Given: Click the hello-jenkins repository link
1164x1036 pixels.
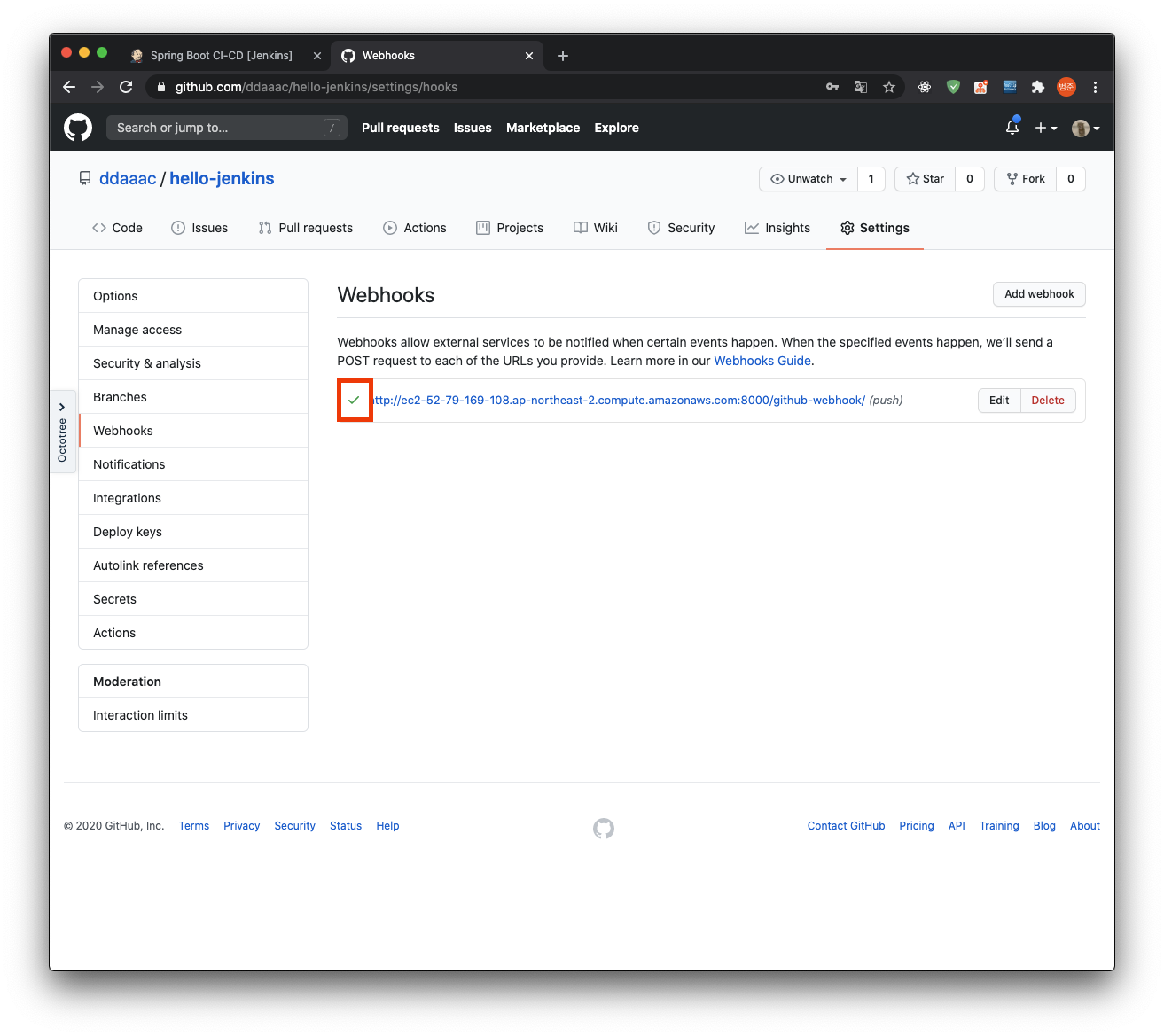Looking at the screenshot, I should point(222,178).
